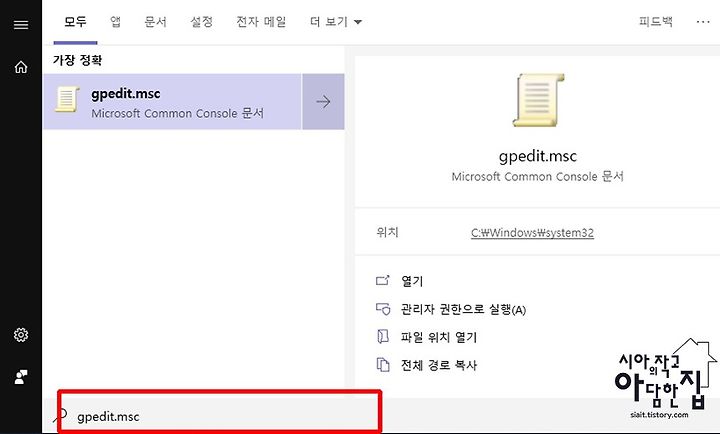
Task: Click 관리자 권한으로 실행 (Run as administrator)
Action: pyautogui.click(x=463, y=309)
